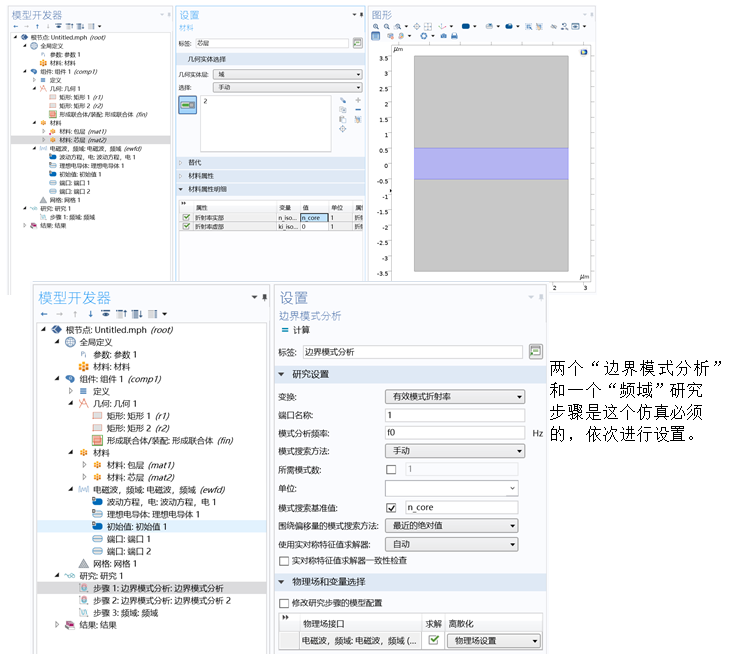Click zoom in icon in Graphics toolbar

tap(376, 26)
